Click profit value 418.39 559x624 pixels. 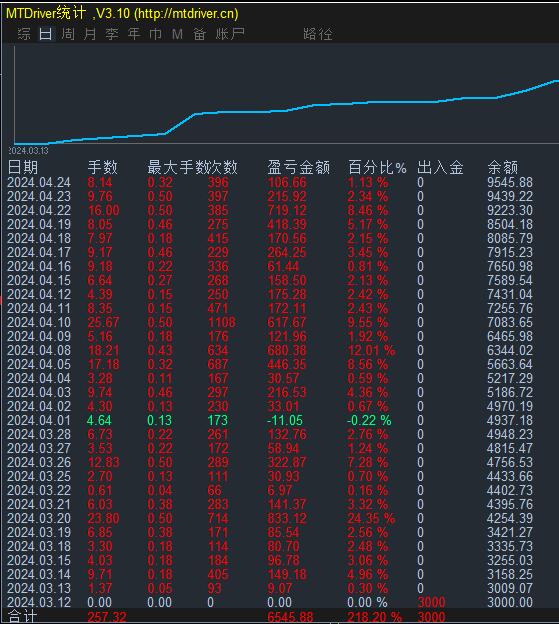click(x=287, y=224)
